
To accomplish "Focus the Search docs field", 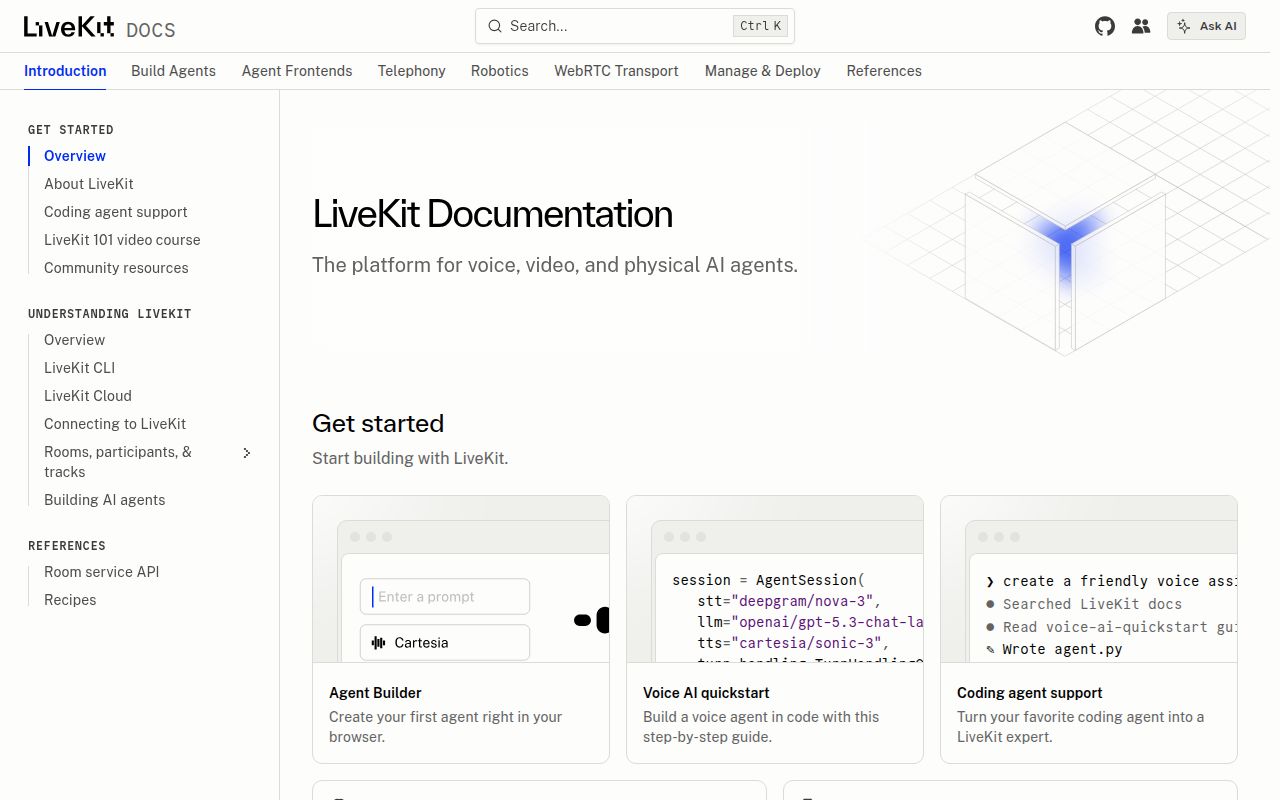I will 635,26.
